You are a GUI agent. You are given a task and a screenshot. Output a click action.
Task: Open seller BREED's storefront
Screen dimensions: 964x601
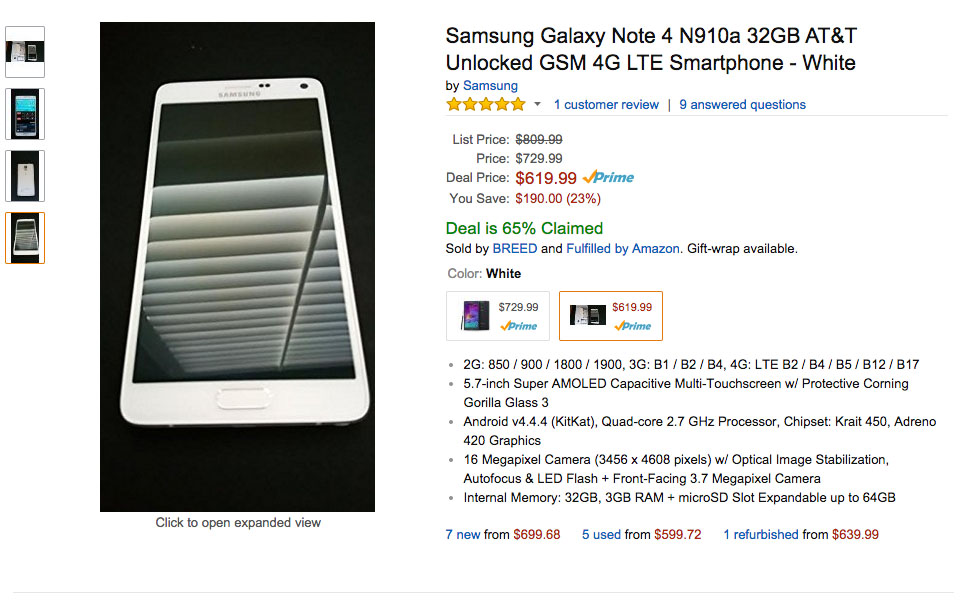pos(514,248)
